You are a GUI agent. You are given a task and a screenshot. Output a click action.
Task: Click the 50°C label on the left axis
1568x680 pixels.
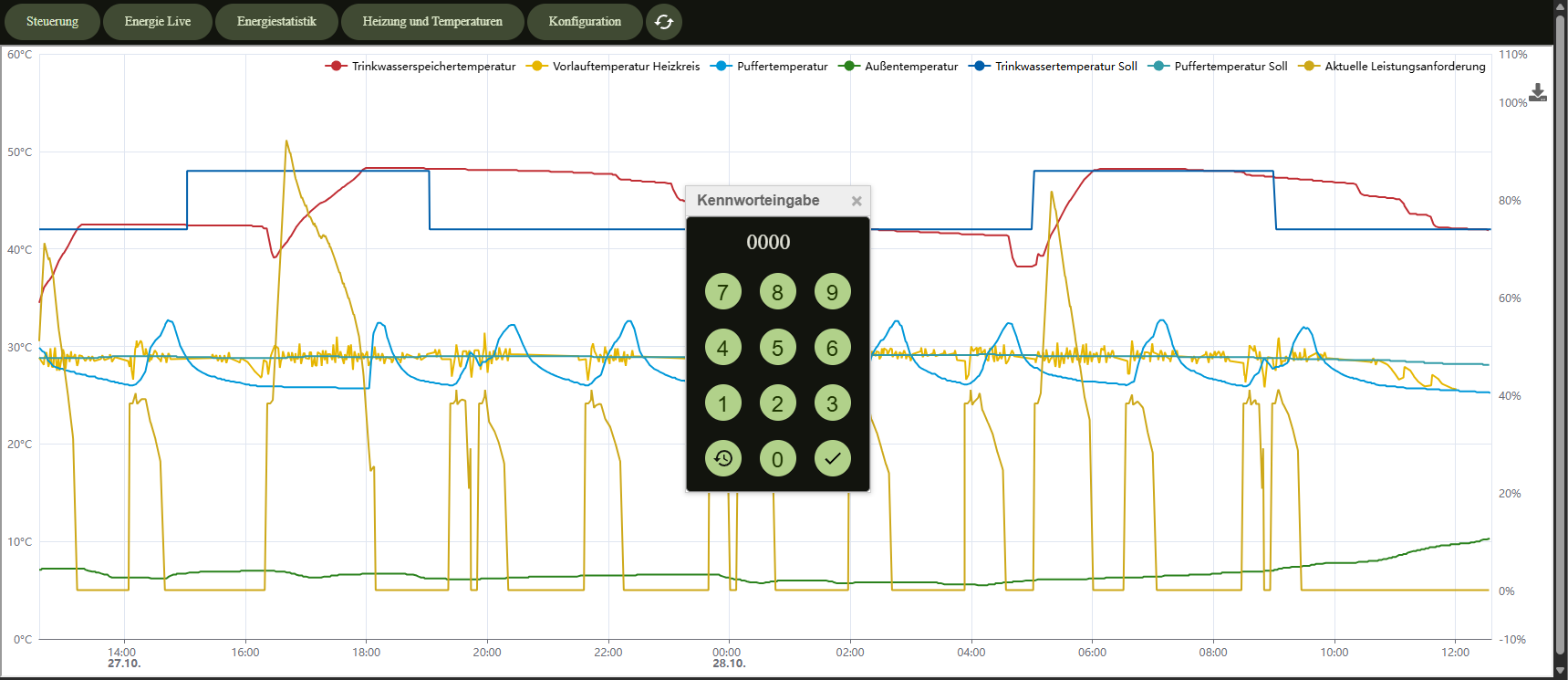pyautogui.click(x=19, y=152)
